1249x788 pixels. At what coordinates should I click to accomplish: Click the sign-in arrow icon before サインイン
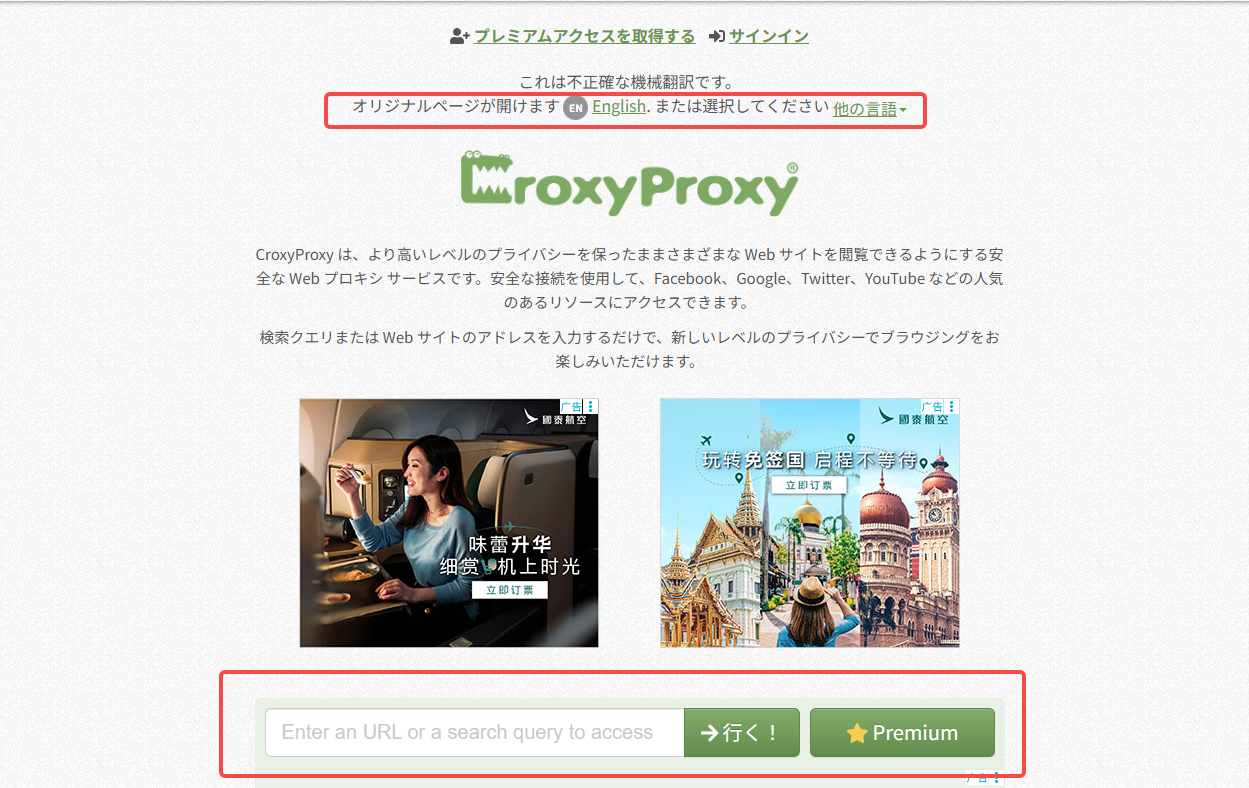(x=716, y=36)
